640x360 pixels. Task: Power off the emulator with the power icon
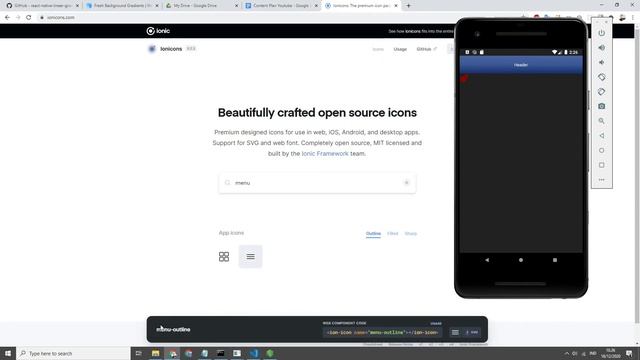602,33
